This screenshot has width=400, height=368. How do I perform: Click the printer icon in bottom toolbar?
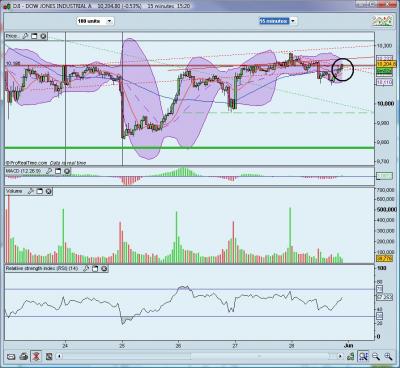point(24,357)
